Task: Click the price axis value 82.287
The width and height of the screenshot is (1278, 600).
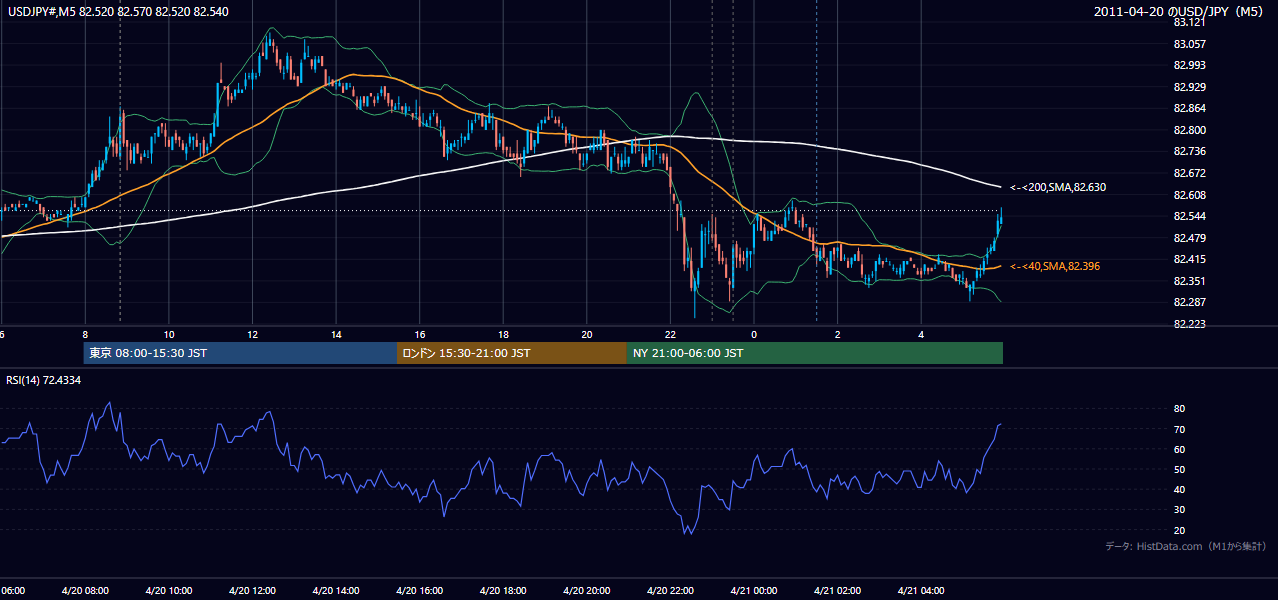Action: click(1190, 302)
